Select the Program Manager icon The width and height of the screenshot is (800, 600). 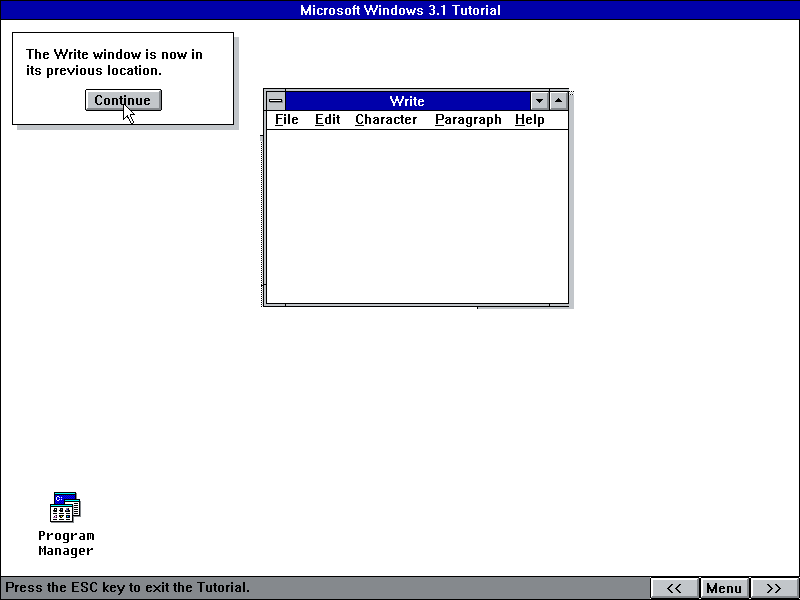pos(65,507)
